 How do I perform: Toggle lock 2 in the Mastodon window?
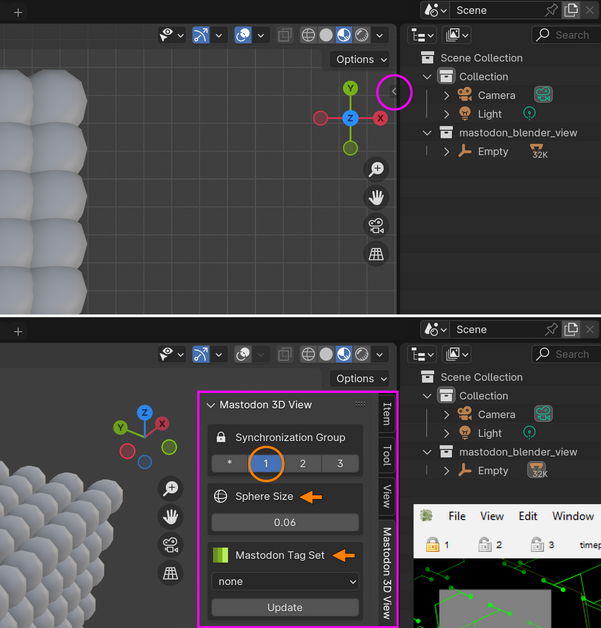click(x=484, y=545)
